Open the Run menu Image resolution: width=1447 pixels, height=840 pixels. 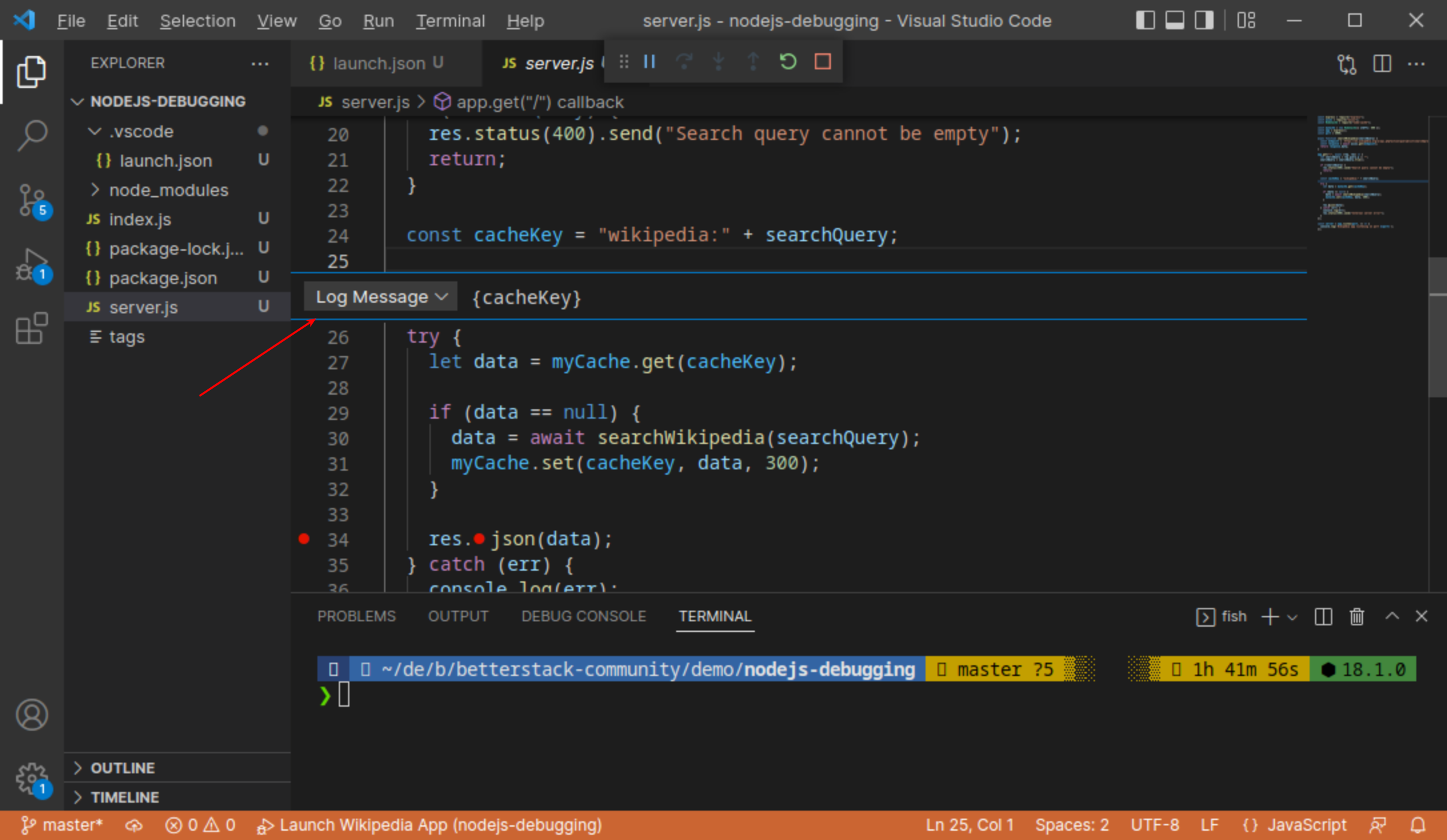pyautogui.click(x=378, y=21)
